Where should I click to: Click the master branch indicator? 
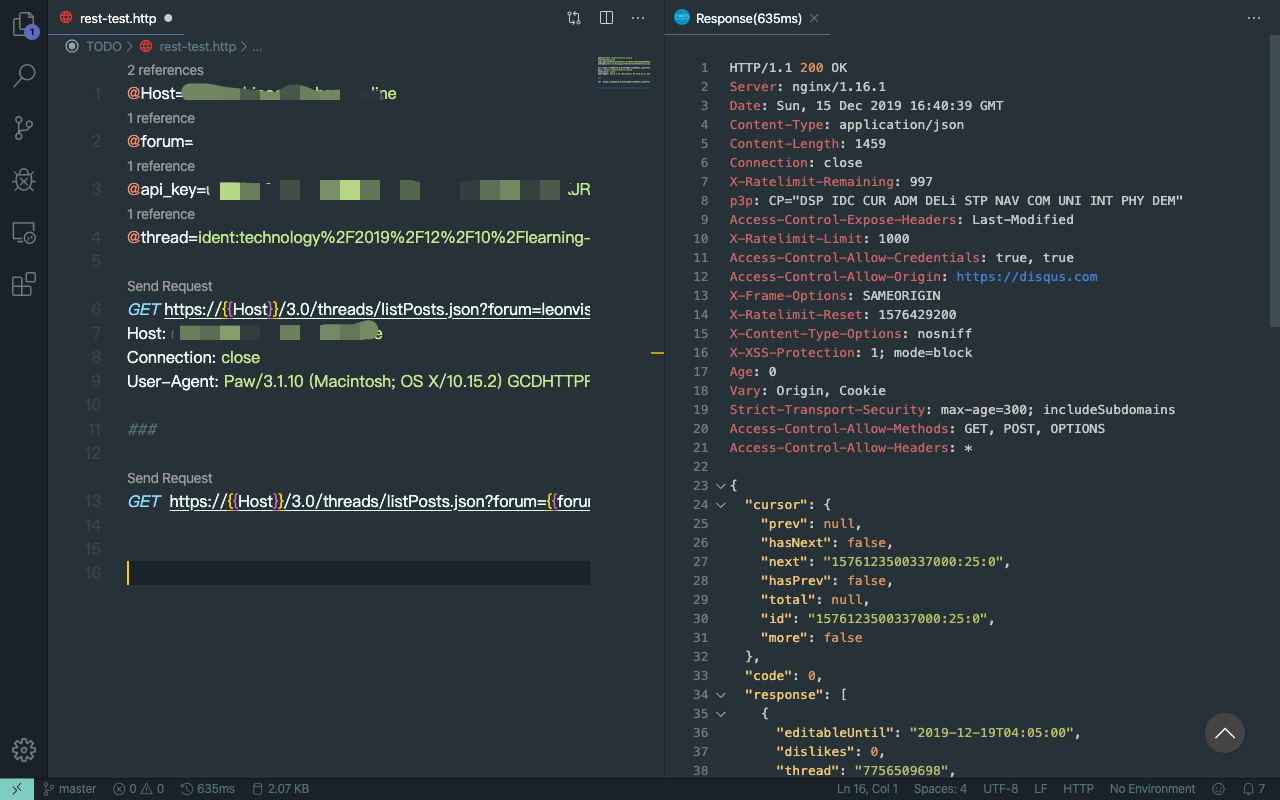(x=69, y=789)
